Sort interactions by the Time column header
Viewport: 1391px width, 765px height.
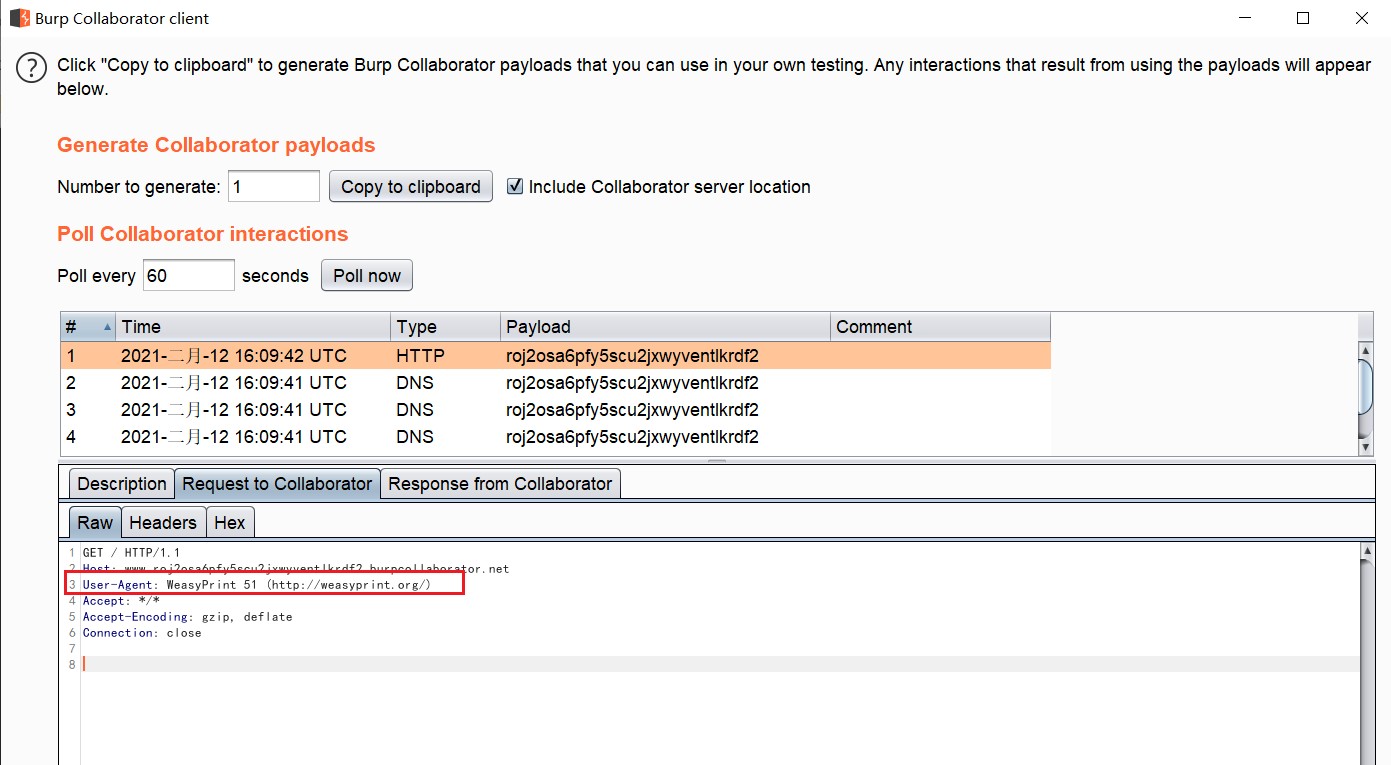[253, 327]
